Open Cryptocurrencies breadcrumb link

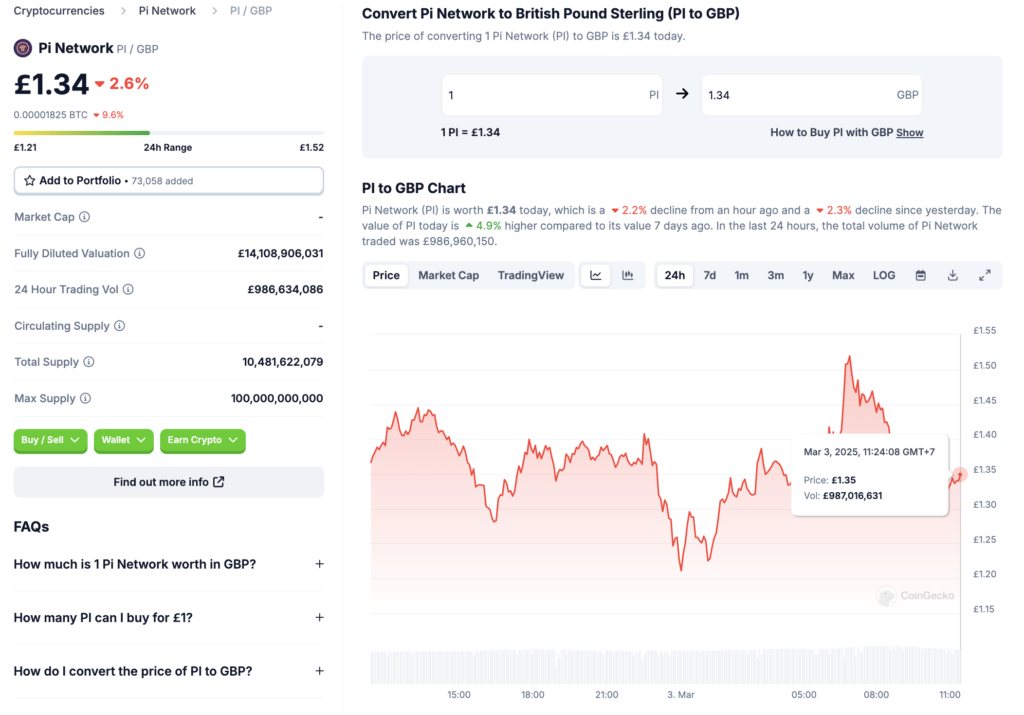pyautogui.click(x=59, y=11)
